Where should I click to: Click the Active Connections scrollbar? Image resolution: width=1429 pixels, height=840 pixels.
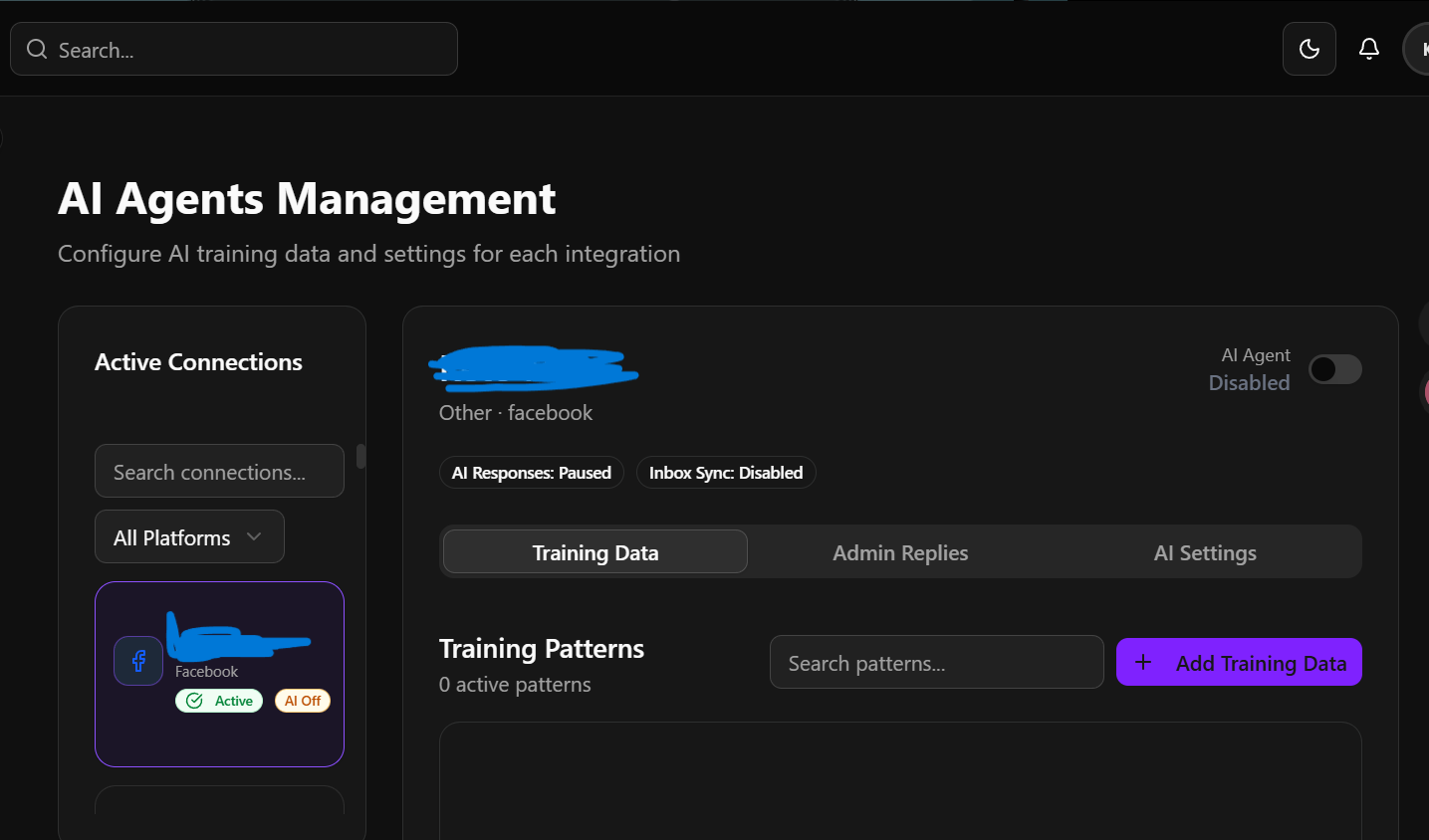360,456
